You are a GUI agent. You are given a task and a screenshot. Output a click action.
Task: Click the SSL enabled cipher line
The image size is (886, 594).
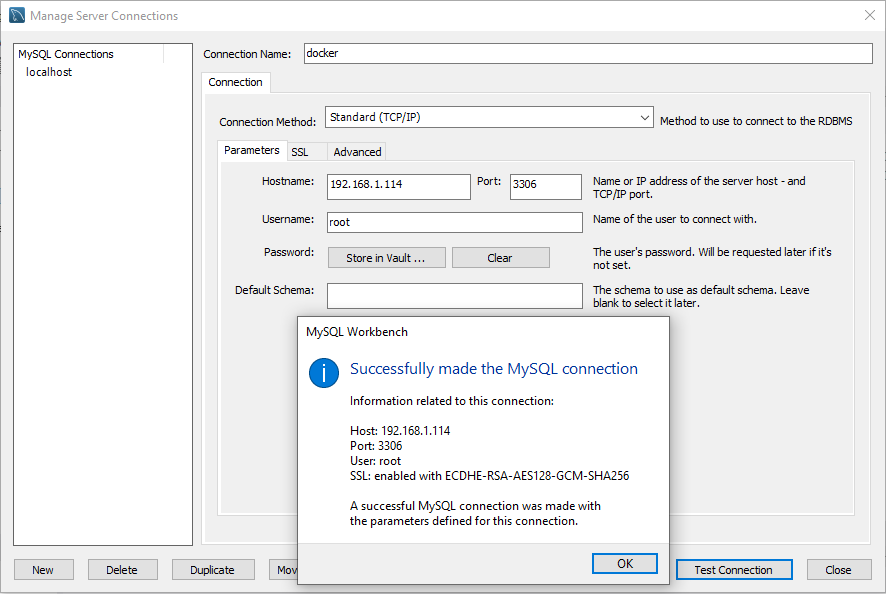click(x=489, y=476)
